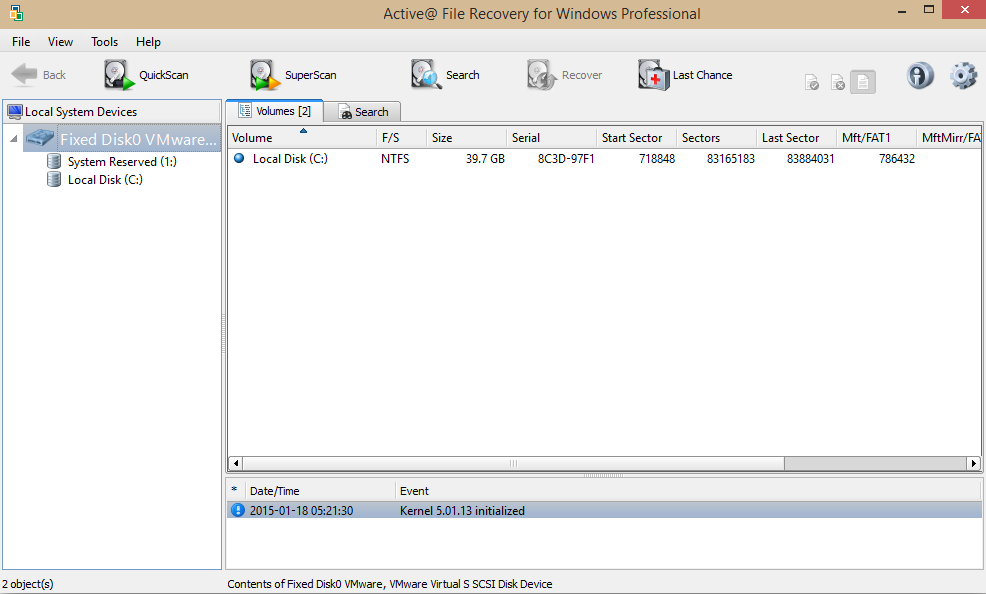Click the 2015-01-18 05:21:30 timestamp
This screenshot has width=986, height=594.
(x=301, y=510)
